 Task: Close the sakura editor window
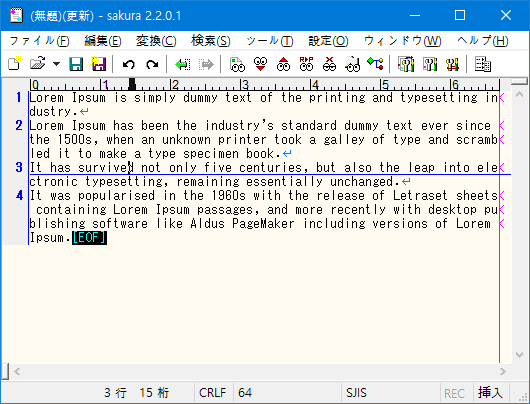[506, 16]
